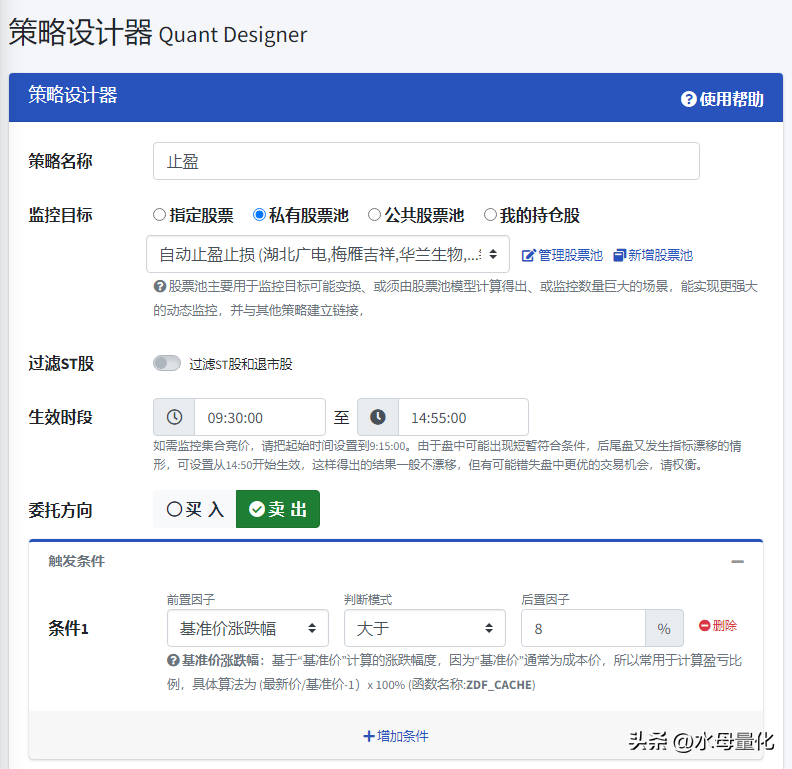Click the 管理股票池 link
The image size is (792, 769).
(x=562, y=255)
